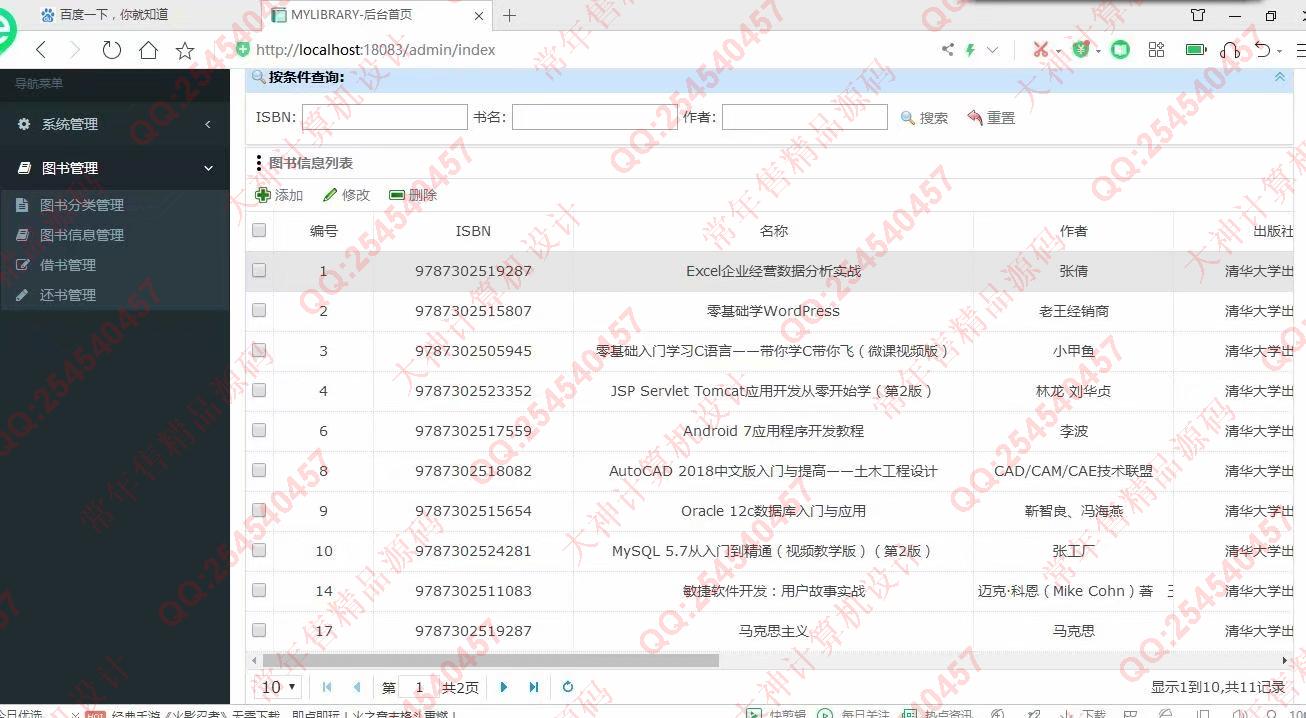
Task: Click the browser forward arrow
Action: click(x=75, y=50)
